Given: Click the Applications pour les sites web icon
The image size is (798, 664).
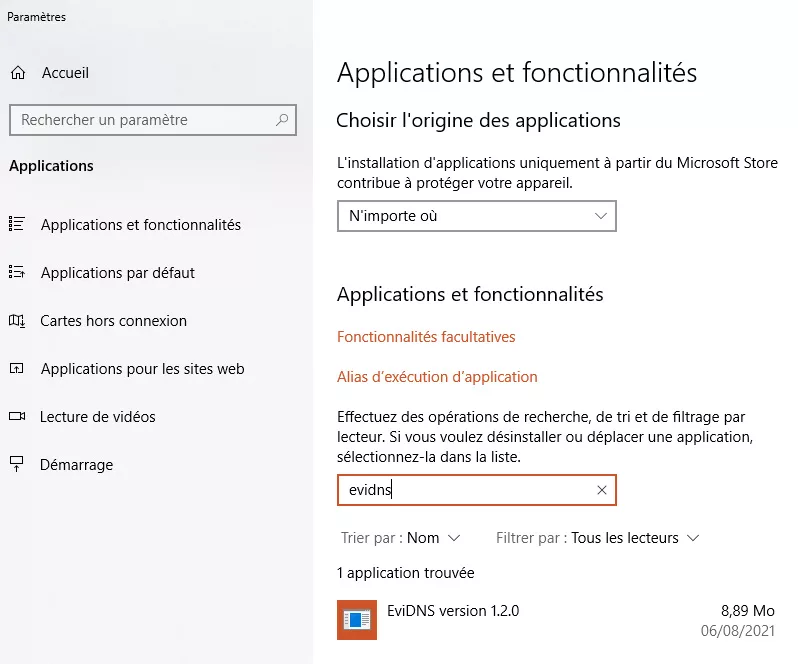Looking at the screenshot, I should pos(16,369).
